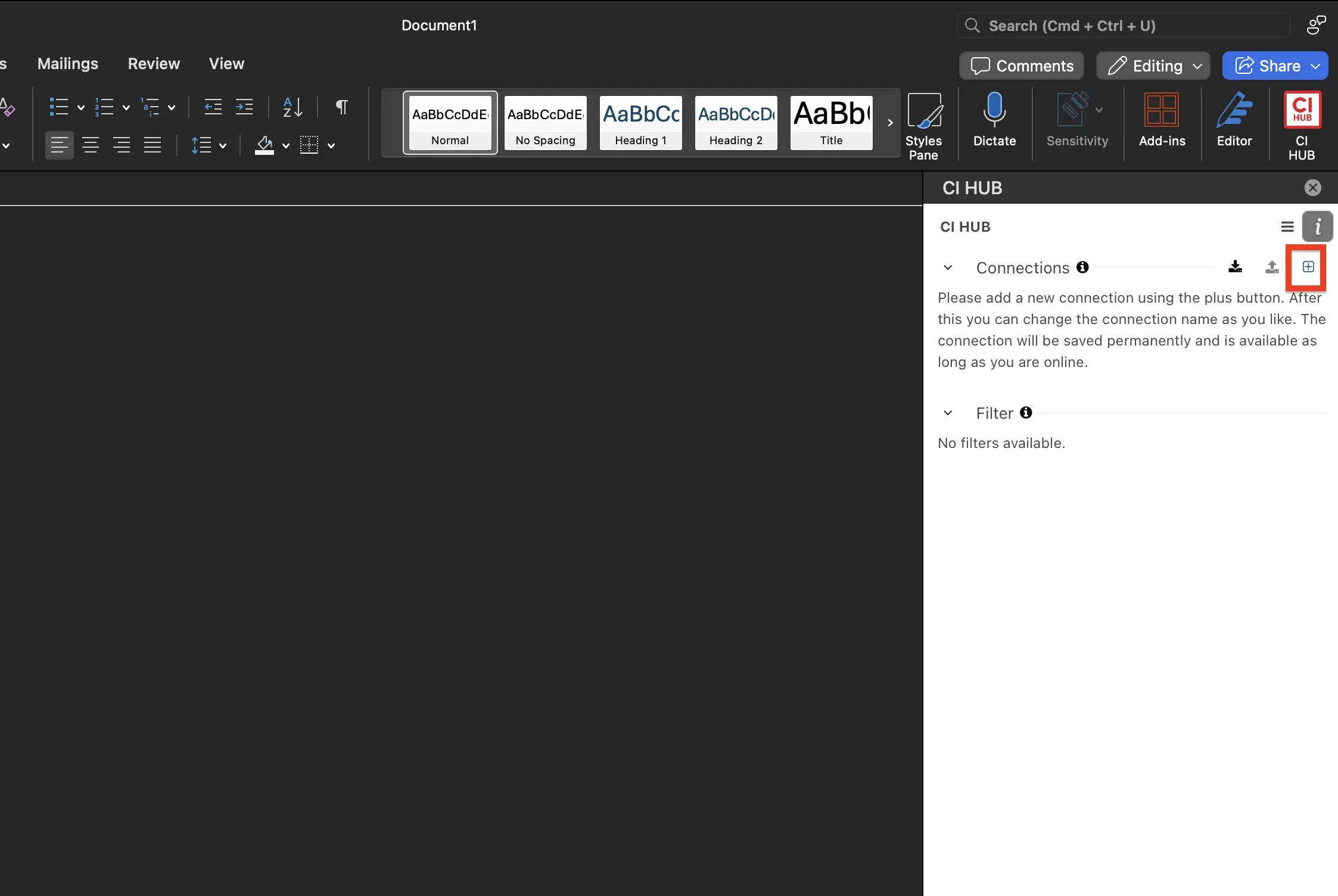Apply Heading 2 style
1338x896 pixels.
click(736, 123)
